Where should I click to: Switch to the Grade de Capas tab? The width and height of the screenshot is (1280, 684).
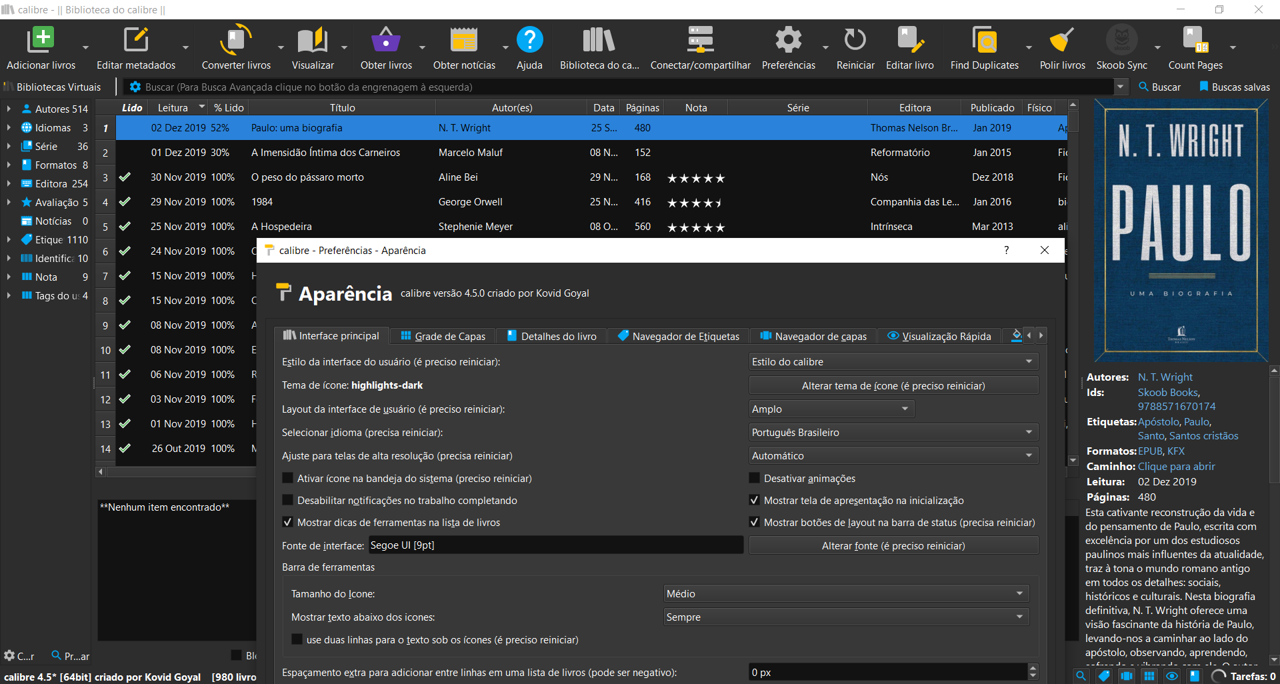coord(442,336)
